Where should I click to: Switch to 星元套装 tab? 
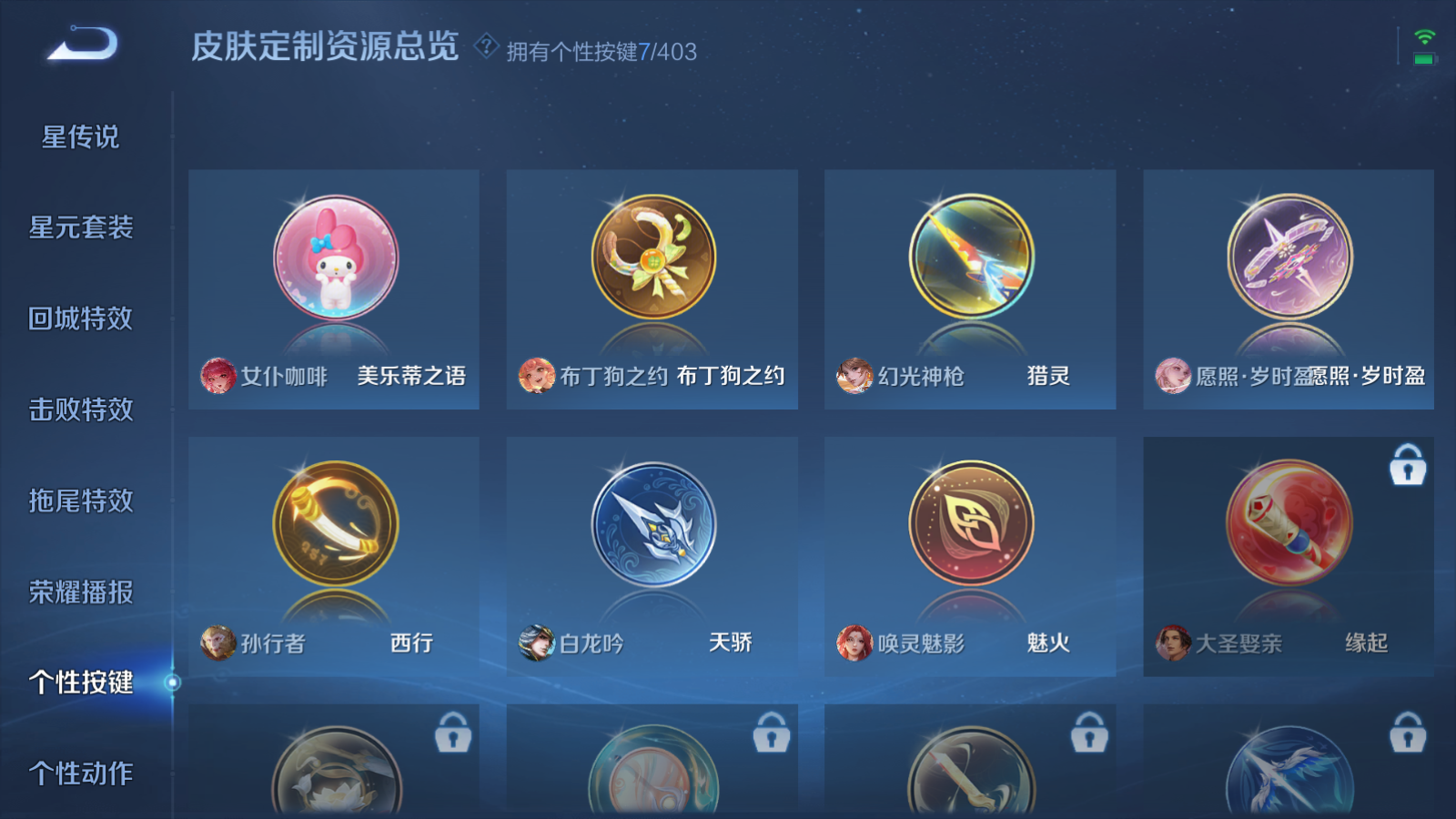click(x=81, y=227)
